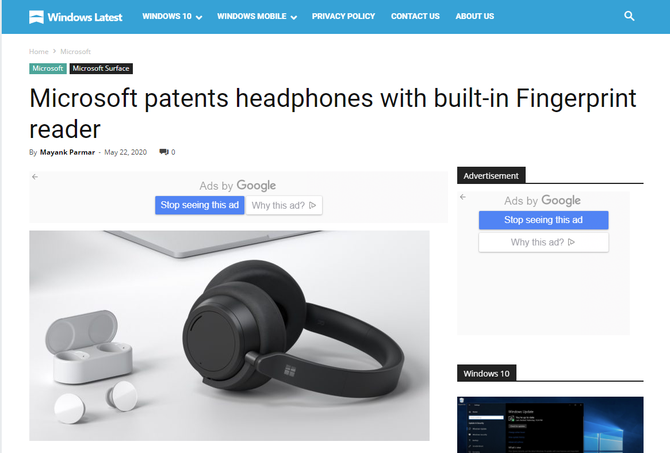Click the Windows Latest flag logo

pos(36,17)
